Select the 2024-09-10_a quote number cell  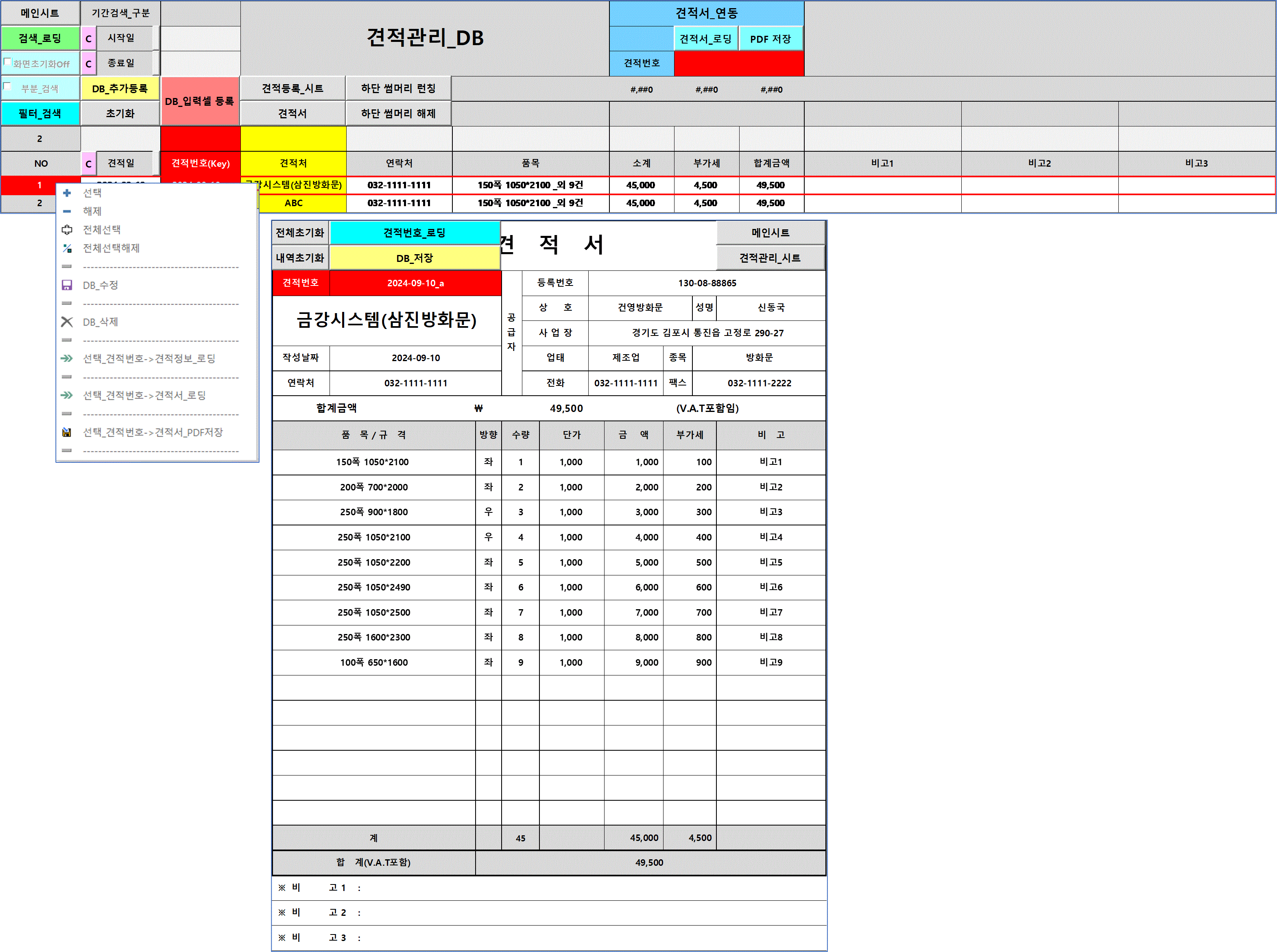tap(416, 283)
